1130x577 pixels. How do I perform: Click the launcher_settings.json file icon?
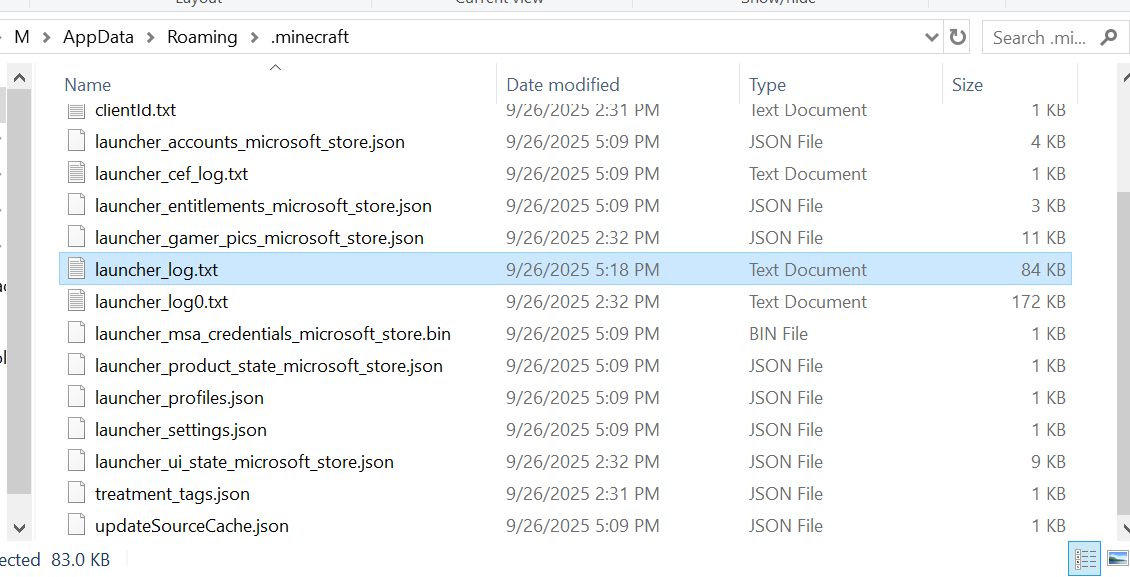76,429
